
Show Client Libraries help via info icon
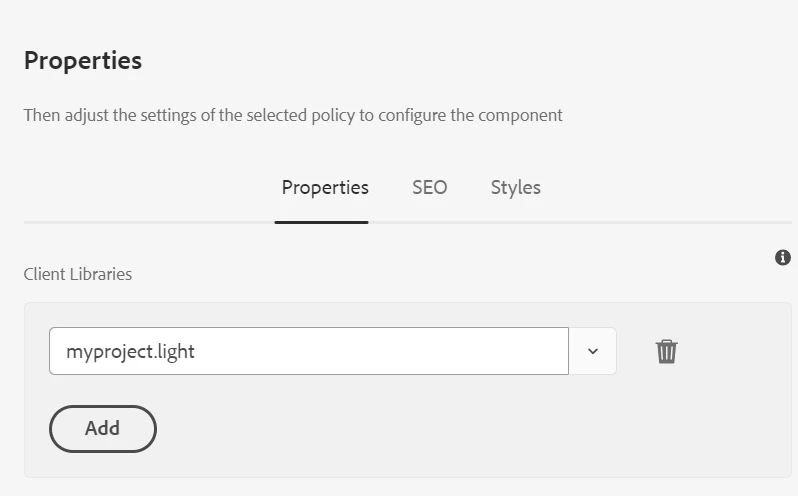[x=783, y=258]
